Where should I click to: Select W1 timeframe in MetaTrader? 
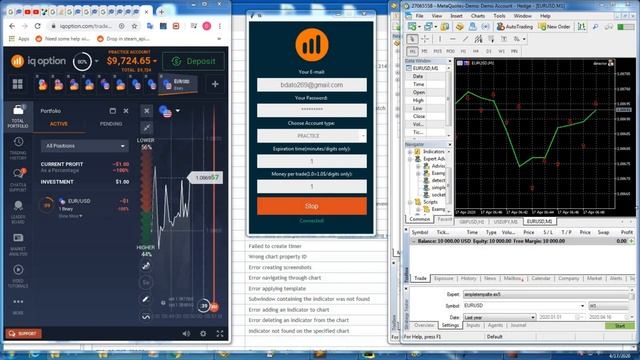(x=502, y=51)
